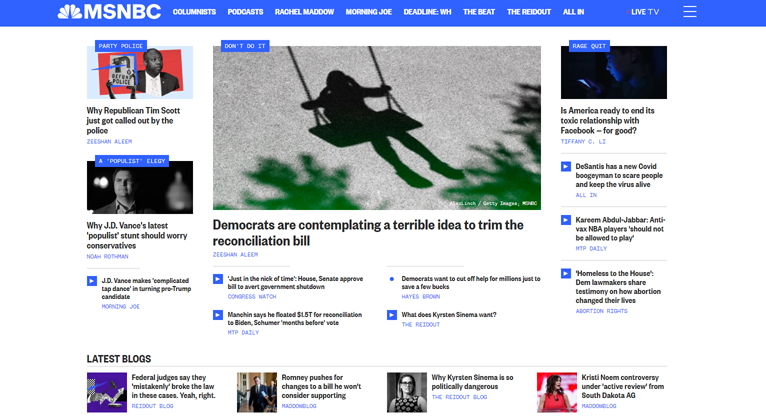This screenshot has width=766, height=419.
Task: Play video icon beside 'Homeless to the House' story
Action: coord(566,273)
